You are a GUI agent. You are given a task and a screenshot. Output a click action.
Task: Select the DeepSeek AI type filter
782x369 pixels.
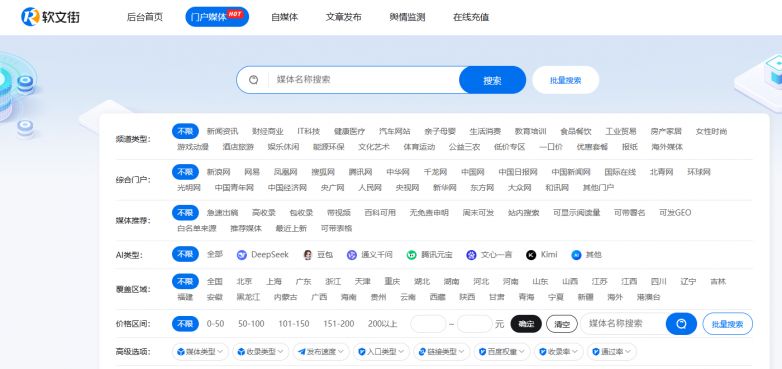click(x=263, y=255)
